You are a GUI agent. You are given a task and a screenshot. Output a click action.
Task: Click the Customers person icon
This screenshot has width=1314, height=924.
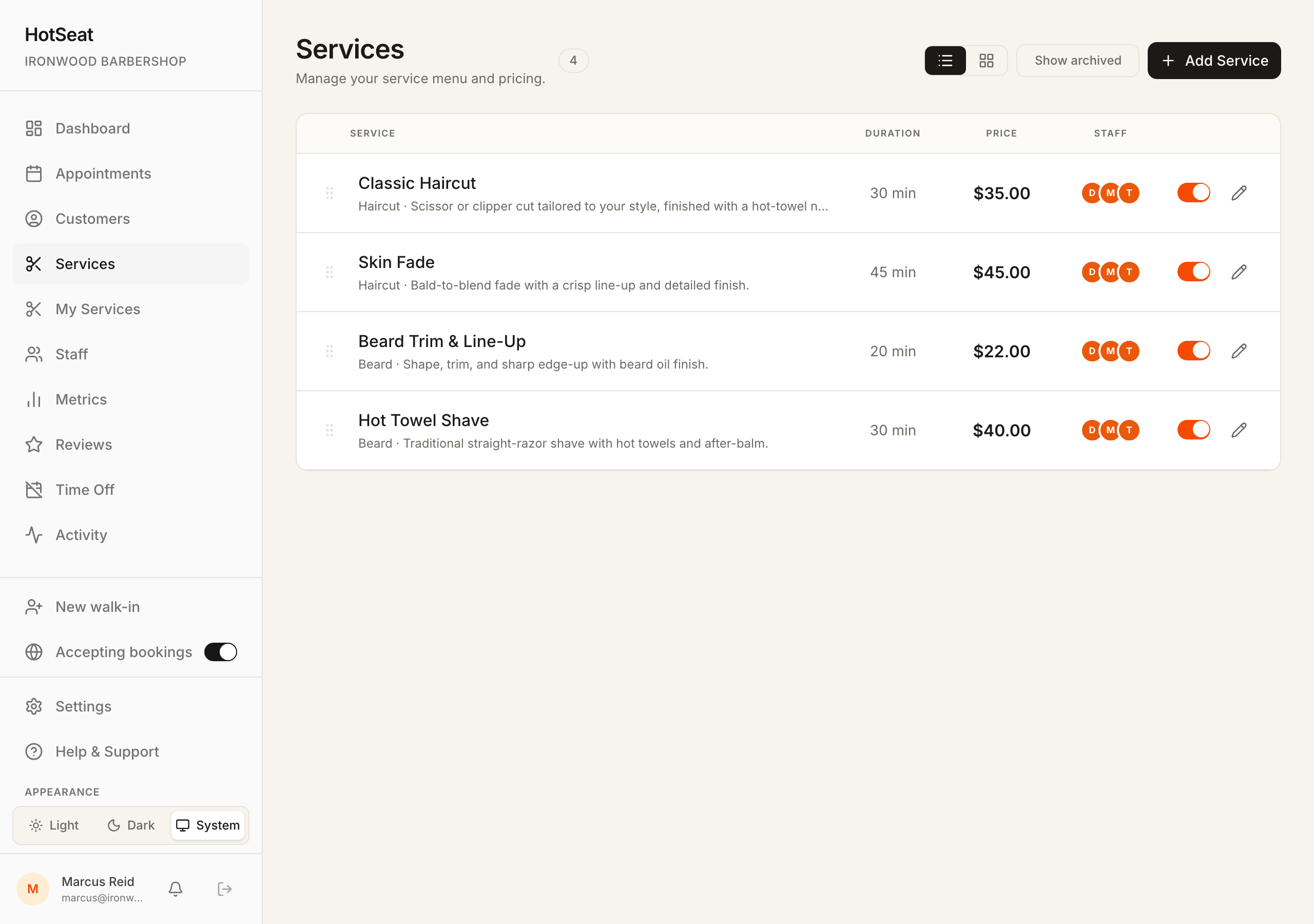coord(34,219)
